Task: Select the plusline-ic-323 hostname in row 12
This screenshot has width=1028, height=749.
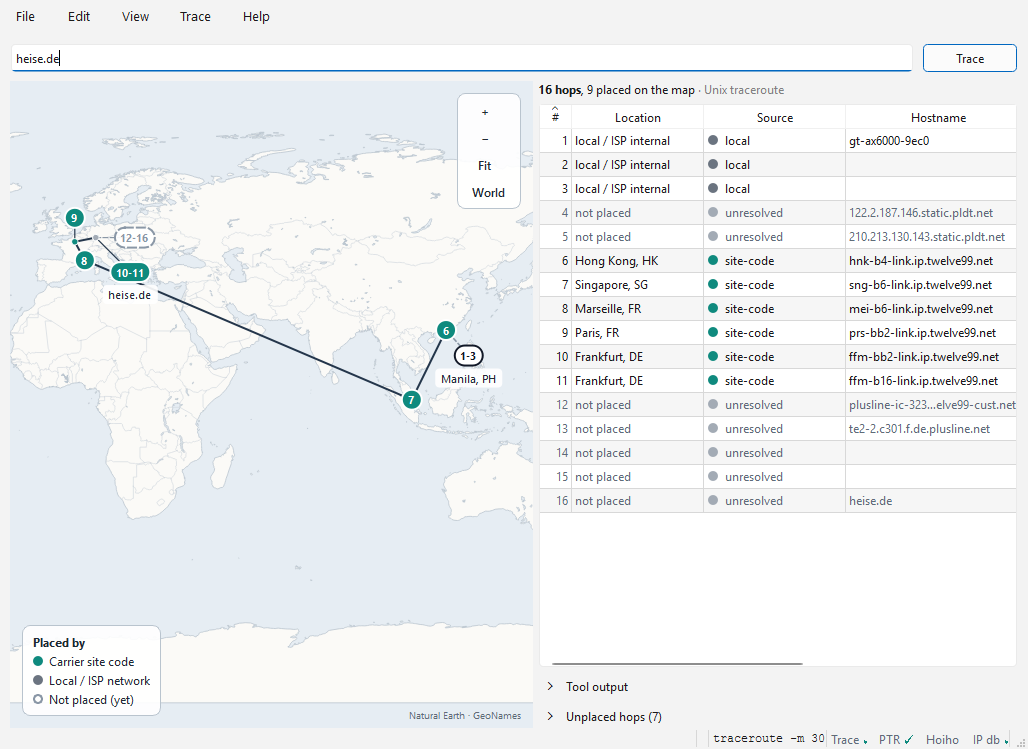Action: (932, 405)
